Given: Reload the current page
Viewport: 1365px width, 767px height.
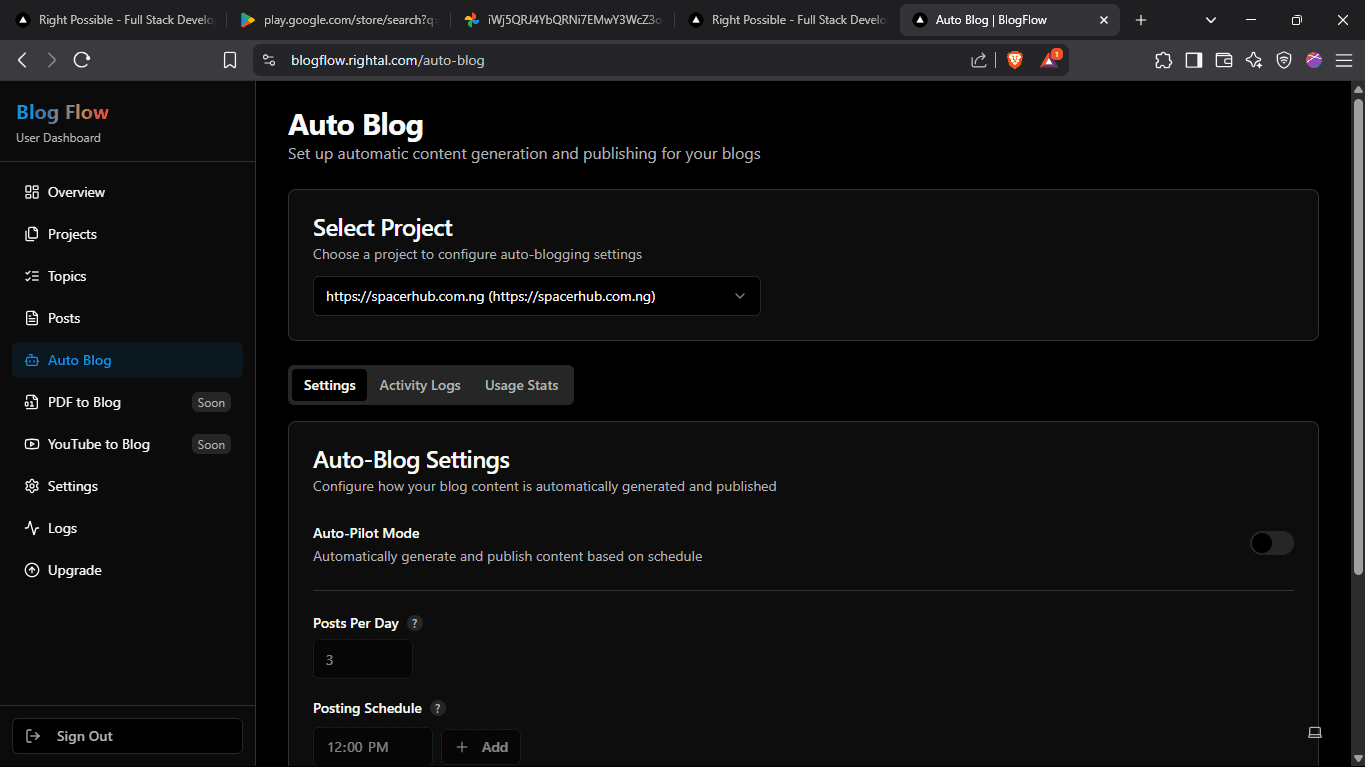Looking at the screenshot, I should [x=82, y=60].
